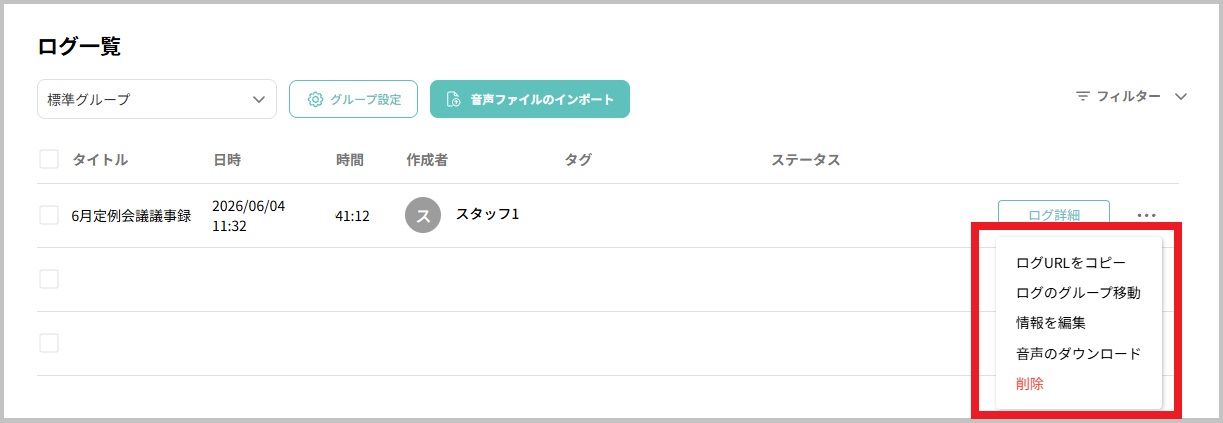Click the arrow in the 標準グループ selector
Screen dimensions: 1223x423
click(x=259, y=99)
